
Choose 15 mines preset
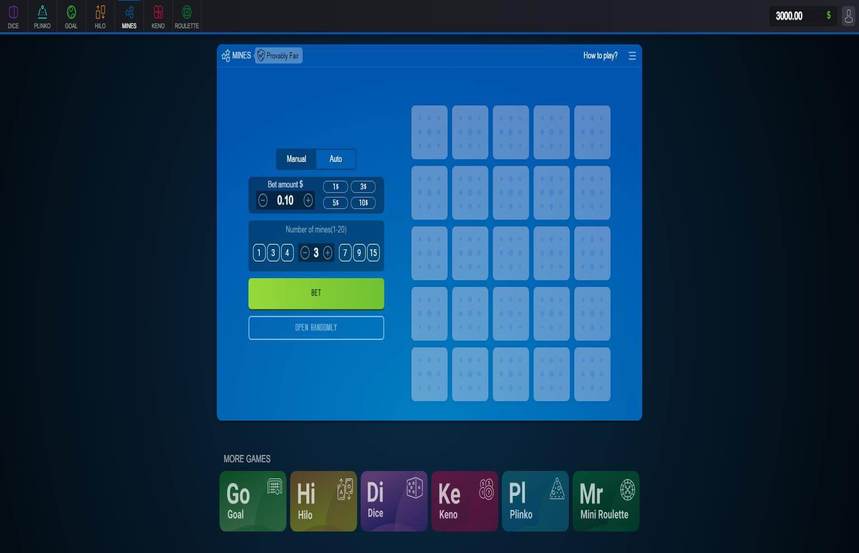click(373, 253)
